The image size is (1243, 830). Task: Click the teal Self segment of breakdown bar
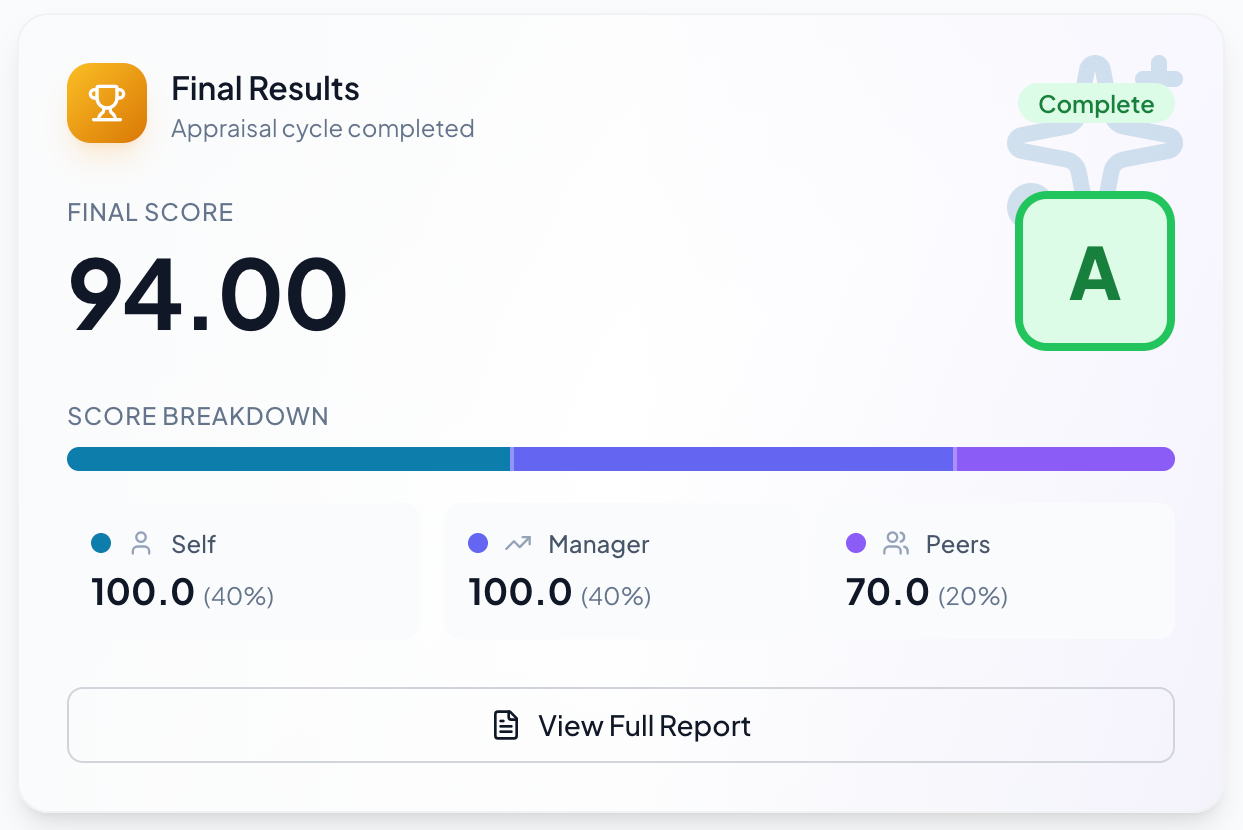click(288, 459)
